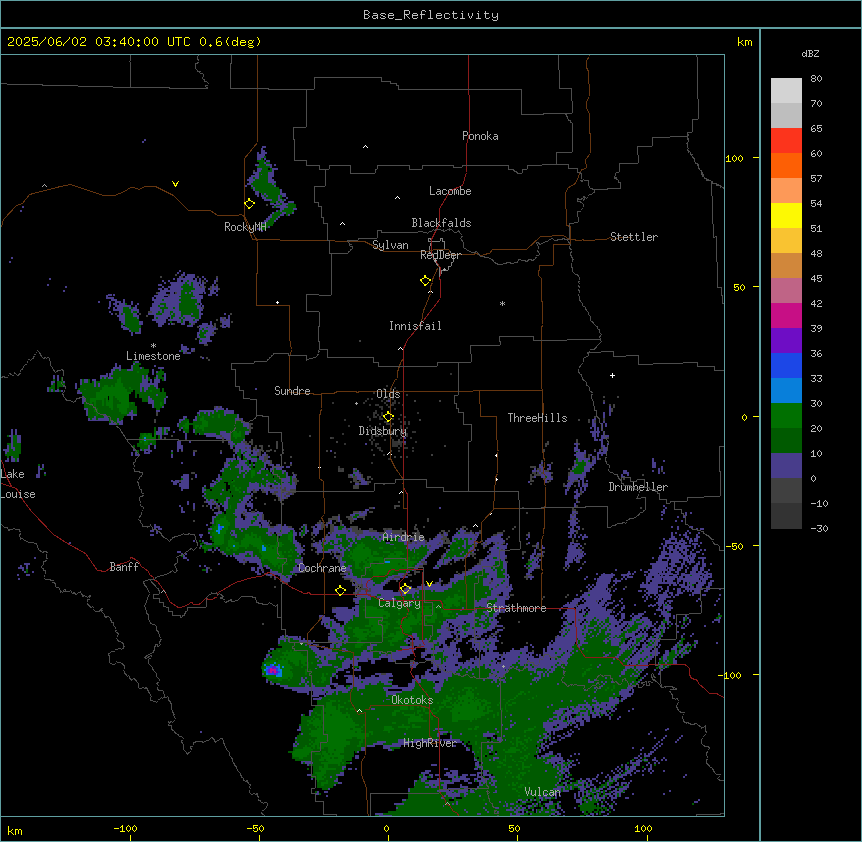Click the yellow diamond marker near Cochrane

coord(340,590)
